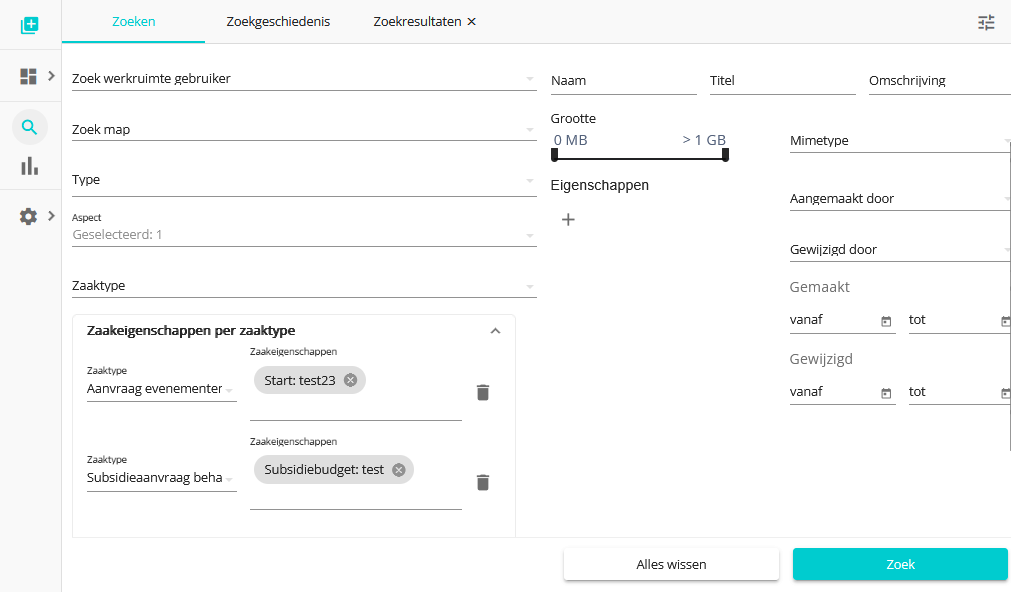Switch to the Zoekgeschiedenis tab
The width and height of the screenshot is (1011, 592).
[x=278, y=21]
